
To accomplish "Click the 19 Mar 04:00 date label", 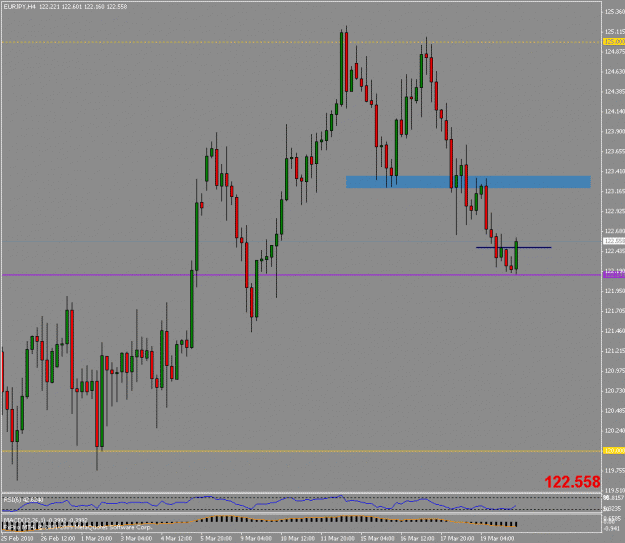I will [497, 538].
